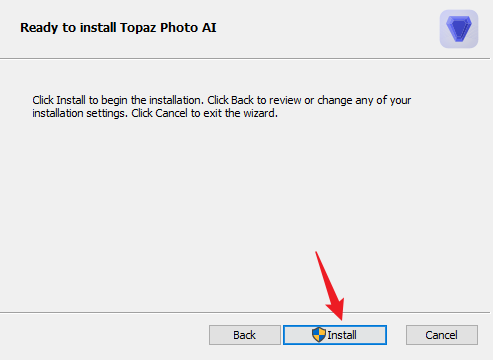The width and height of the screenshot is (493, 360).
Task: Cancel the Topaz Photo AI setup wizard
Action: (x=442, y=335)
